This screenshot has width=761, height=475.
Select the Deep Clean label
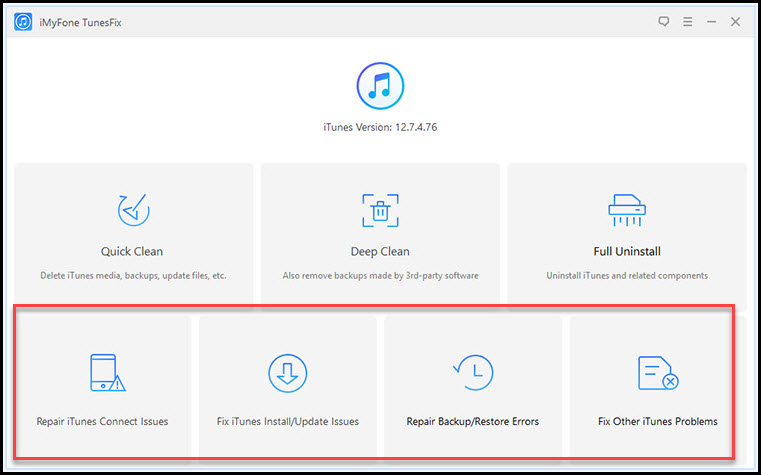[380, 251]
